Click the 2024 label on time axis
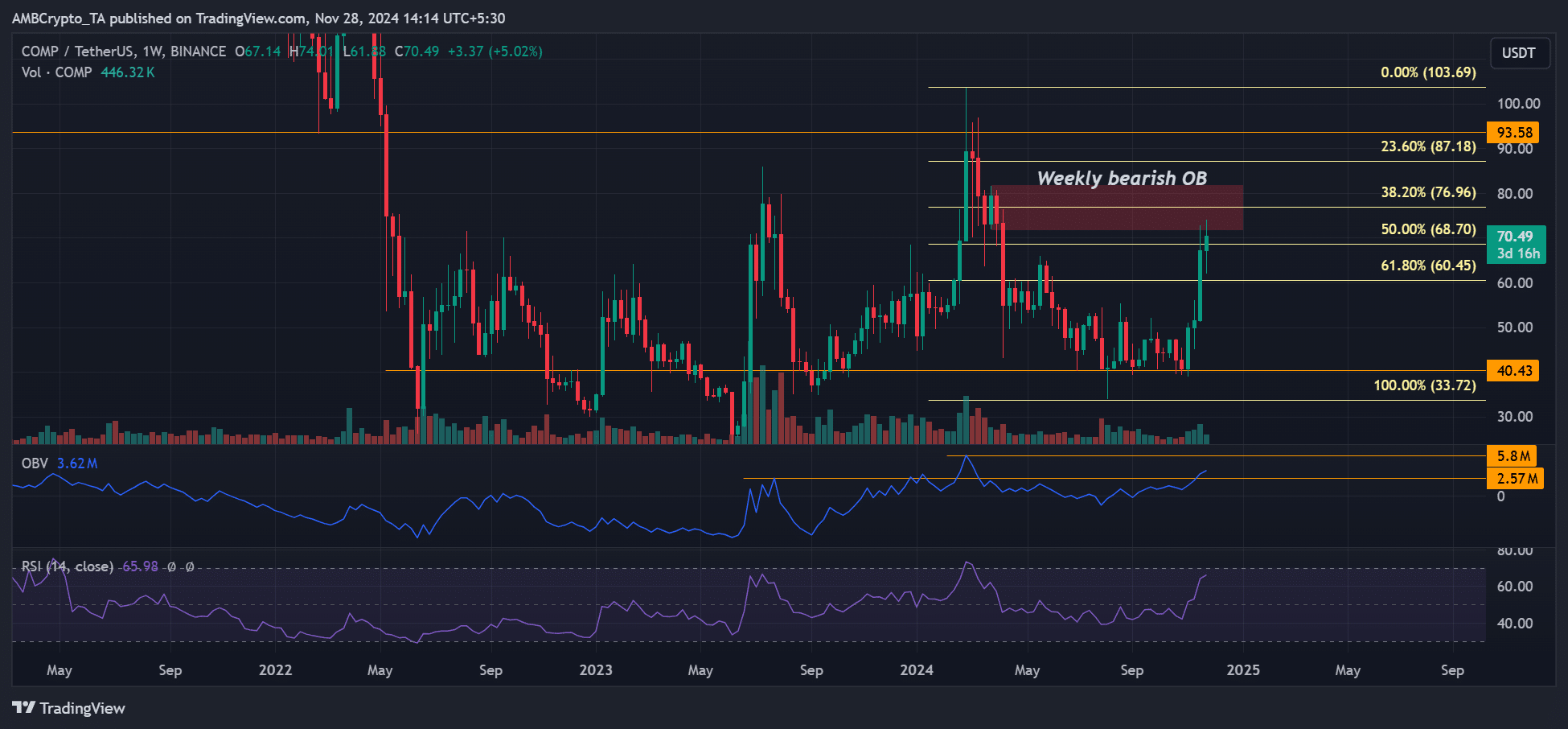 [x=917, y=670]
